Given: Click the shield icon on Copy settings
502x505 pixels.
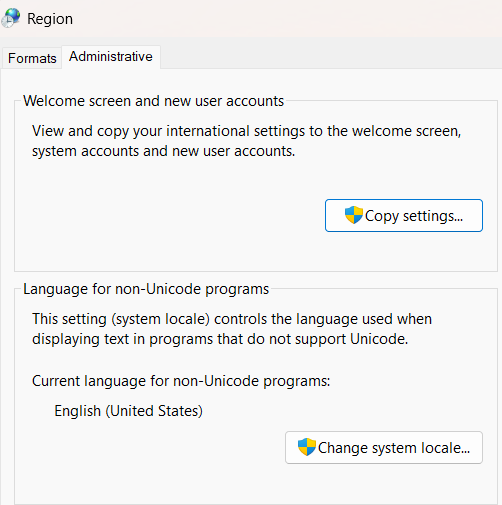Looking at the screenshot, I should (354, 215).
